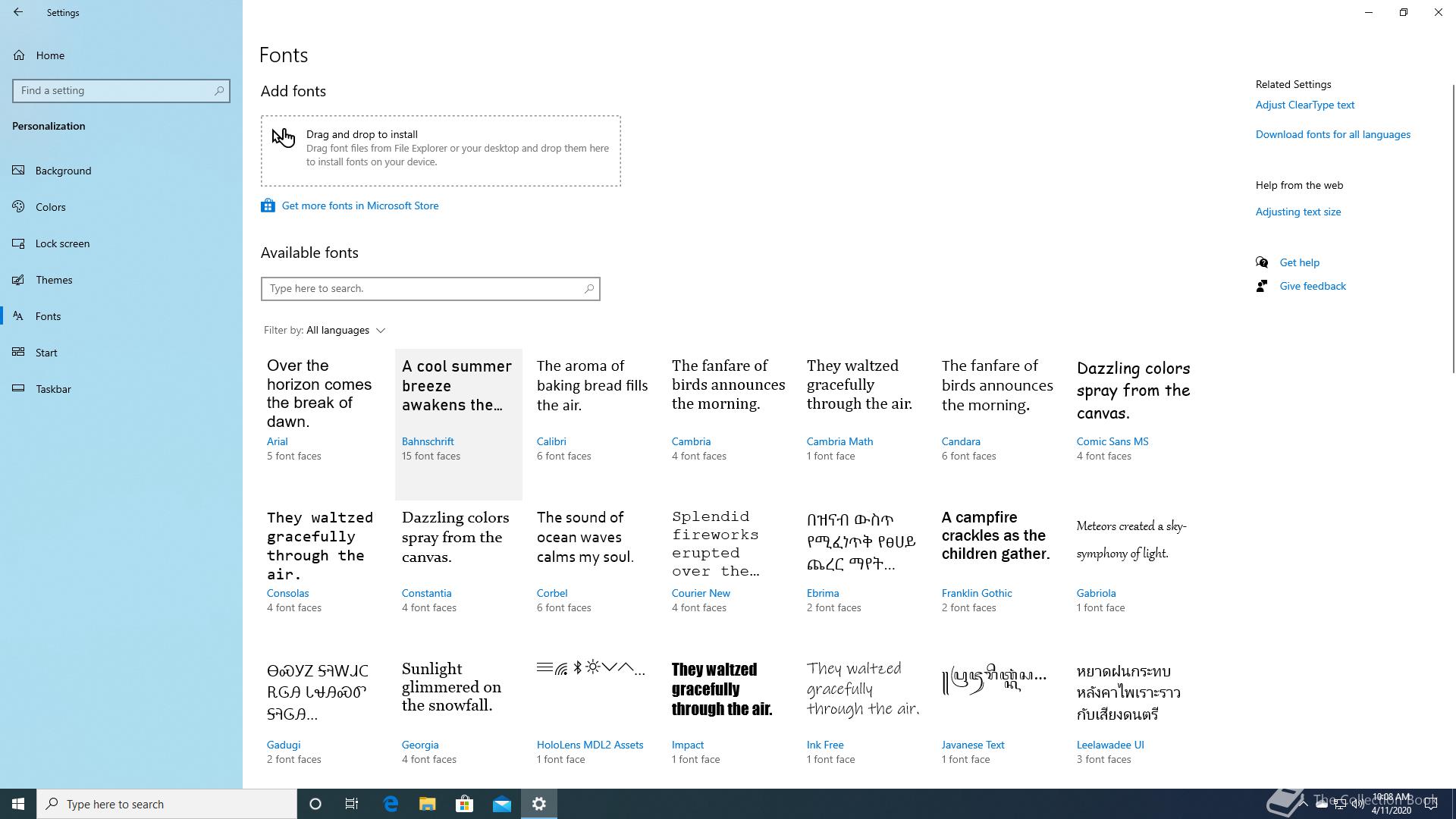Open the Comic Sans MS font preview
1456x819 pixels.
(x=1133, y=409)
